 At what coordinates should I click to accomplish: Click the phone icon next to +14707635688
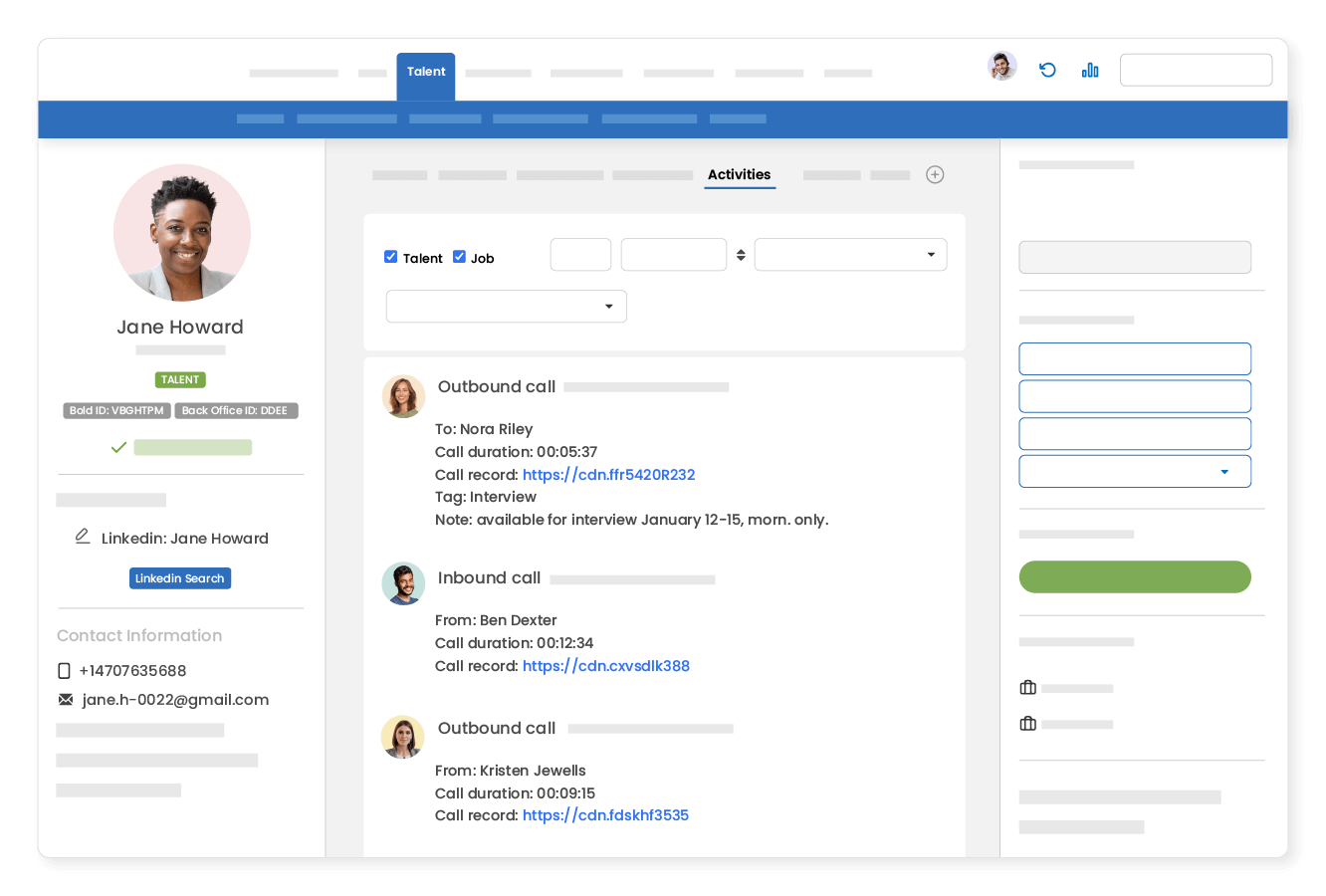point(64,670)
